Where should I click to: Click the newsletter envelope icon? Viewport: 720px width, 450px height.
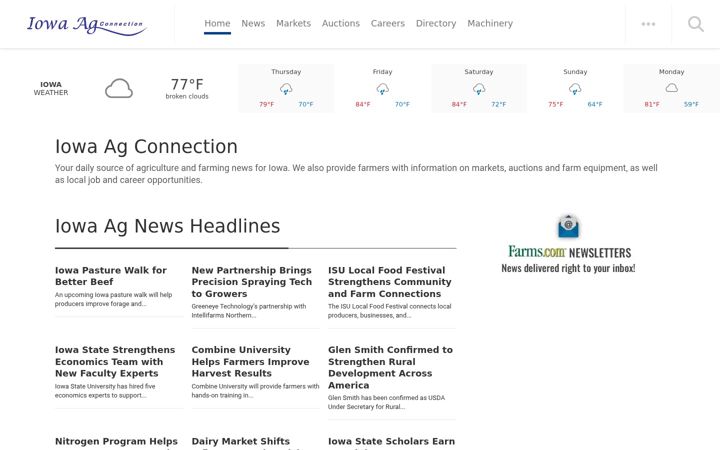pyautogui.click(x=568, y=226)
